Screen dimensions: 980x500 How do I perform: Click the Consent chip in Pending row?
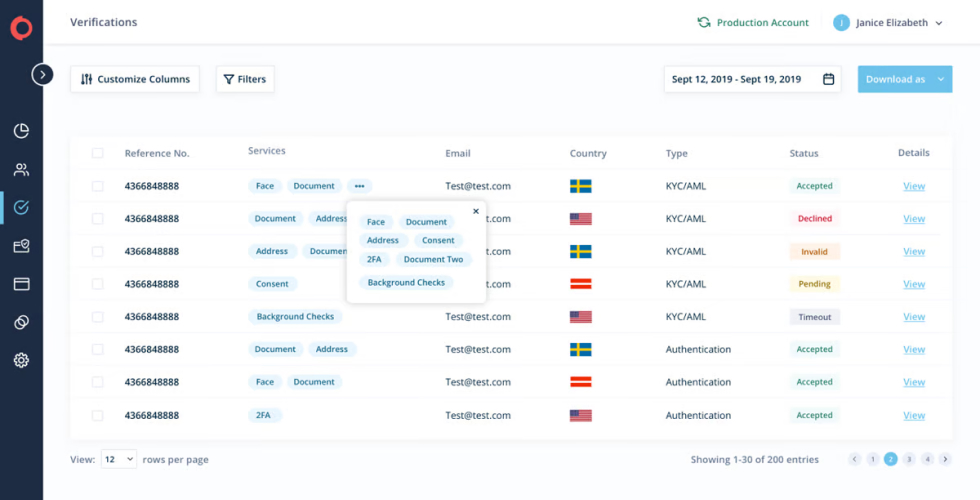[x=272, y=284]
